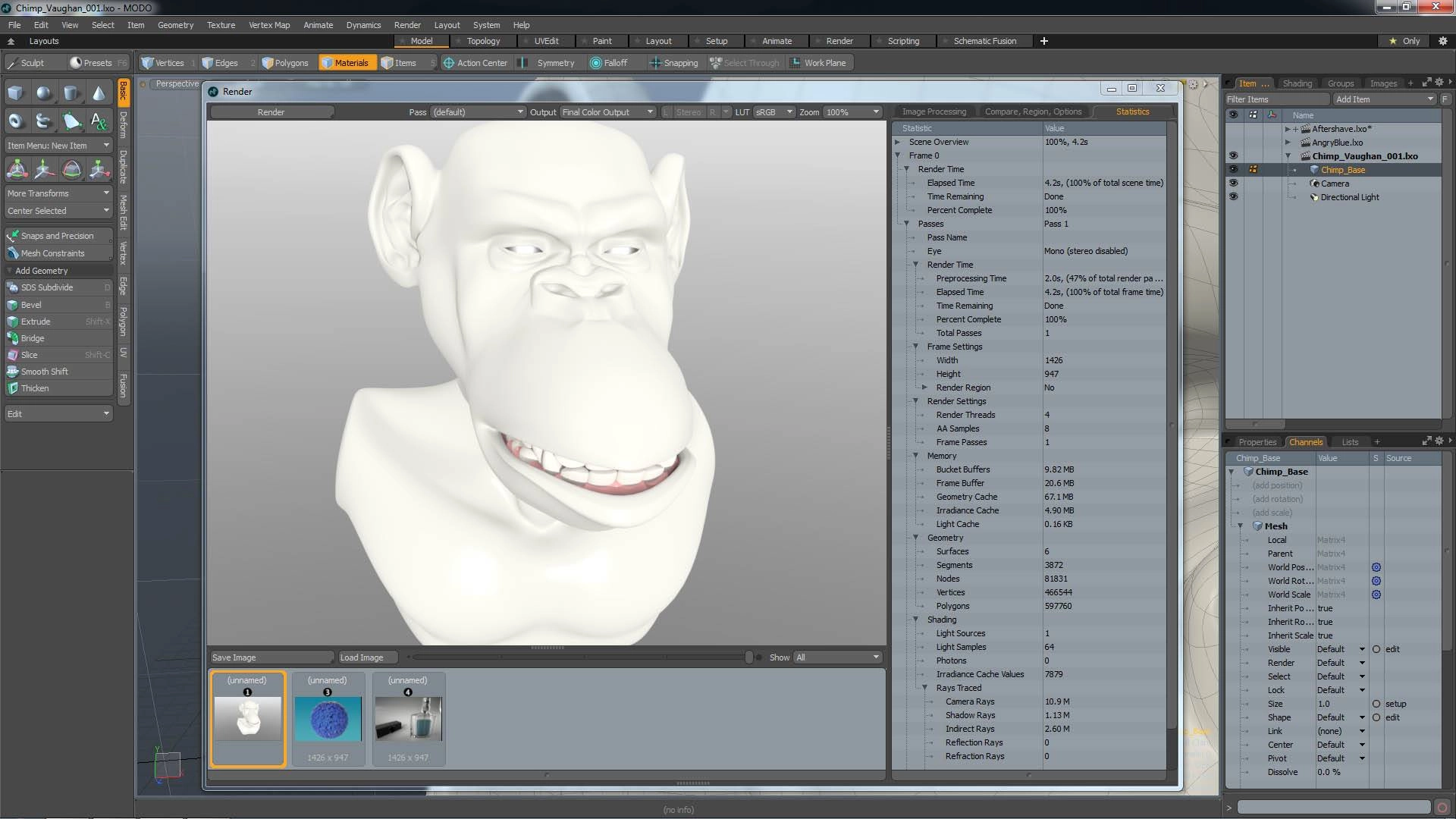Select the Tube primitive tool
Image resolution: width=1456 pixels, height=819 pixels.
[44, 121]
